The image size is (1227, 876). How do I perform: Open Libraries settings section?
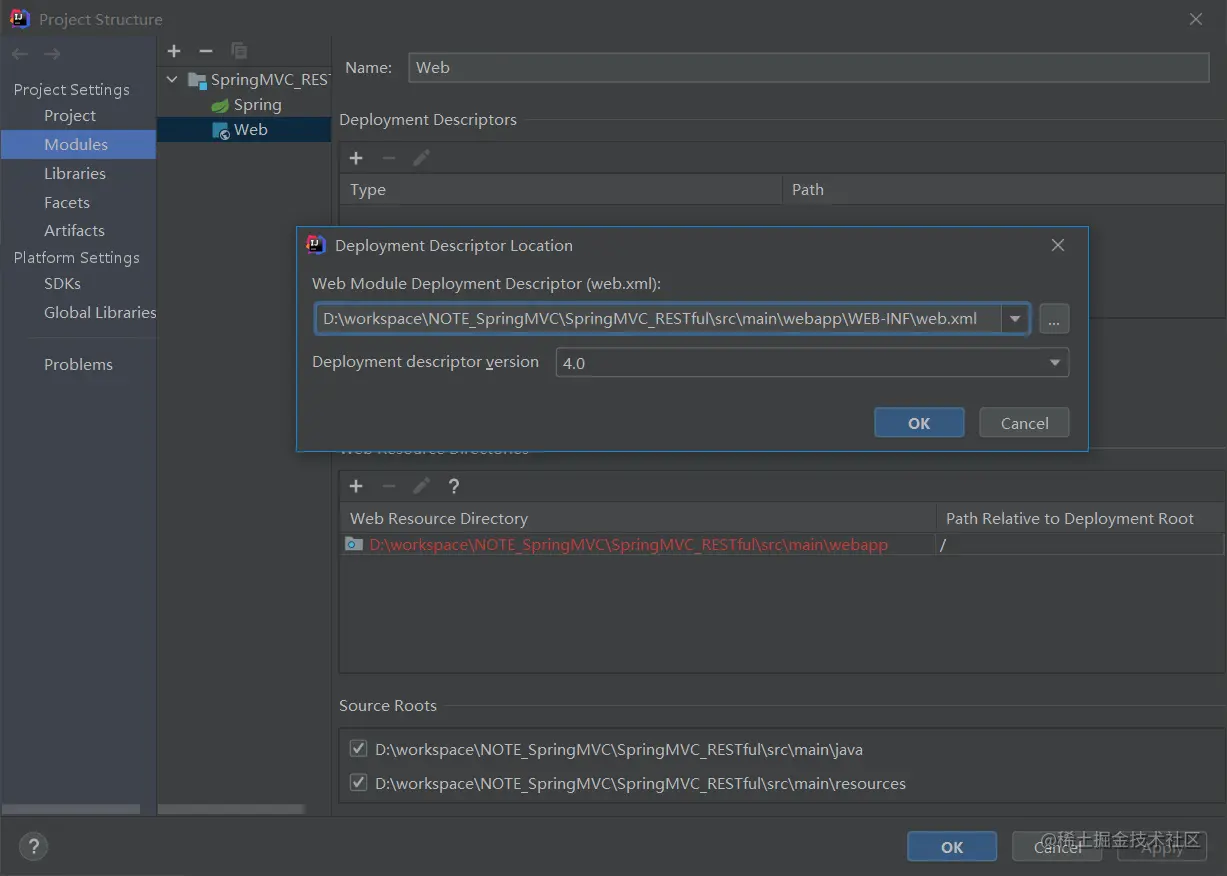[75, 174]
